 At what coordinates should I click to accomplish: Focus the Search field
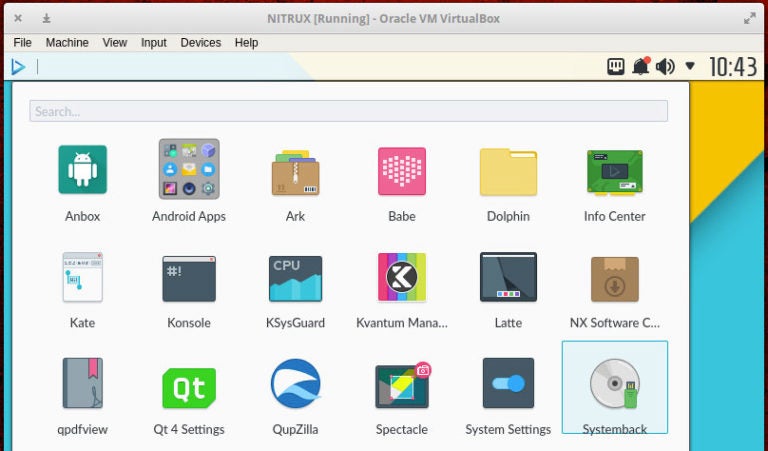pos(348,111)
